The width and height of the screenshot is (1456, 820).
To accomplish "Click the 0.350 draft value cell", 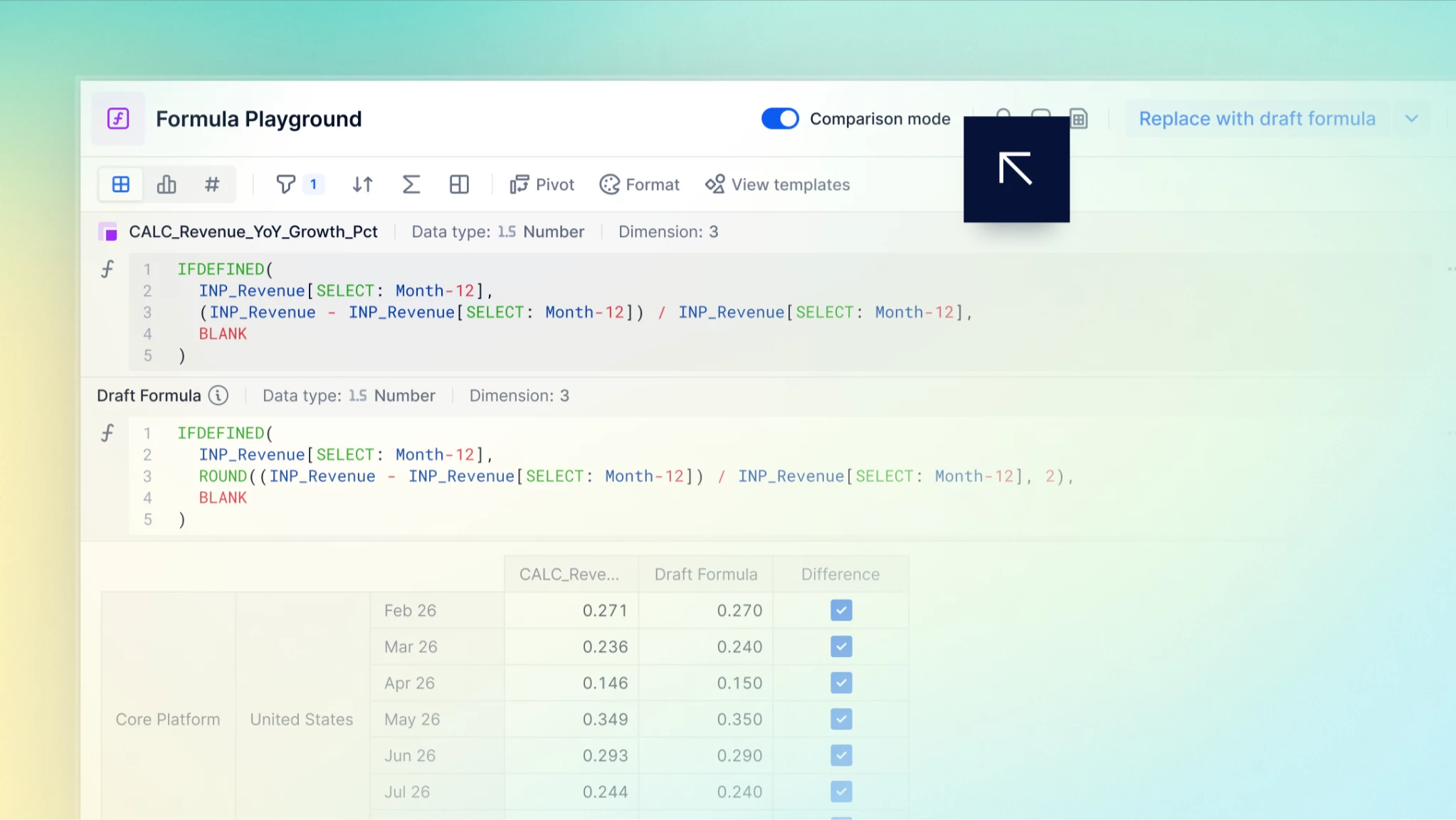I will [x=706, y=719].
